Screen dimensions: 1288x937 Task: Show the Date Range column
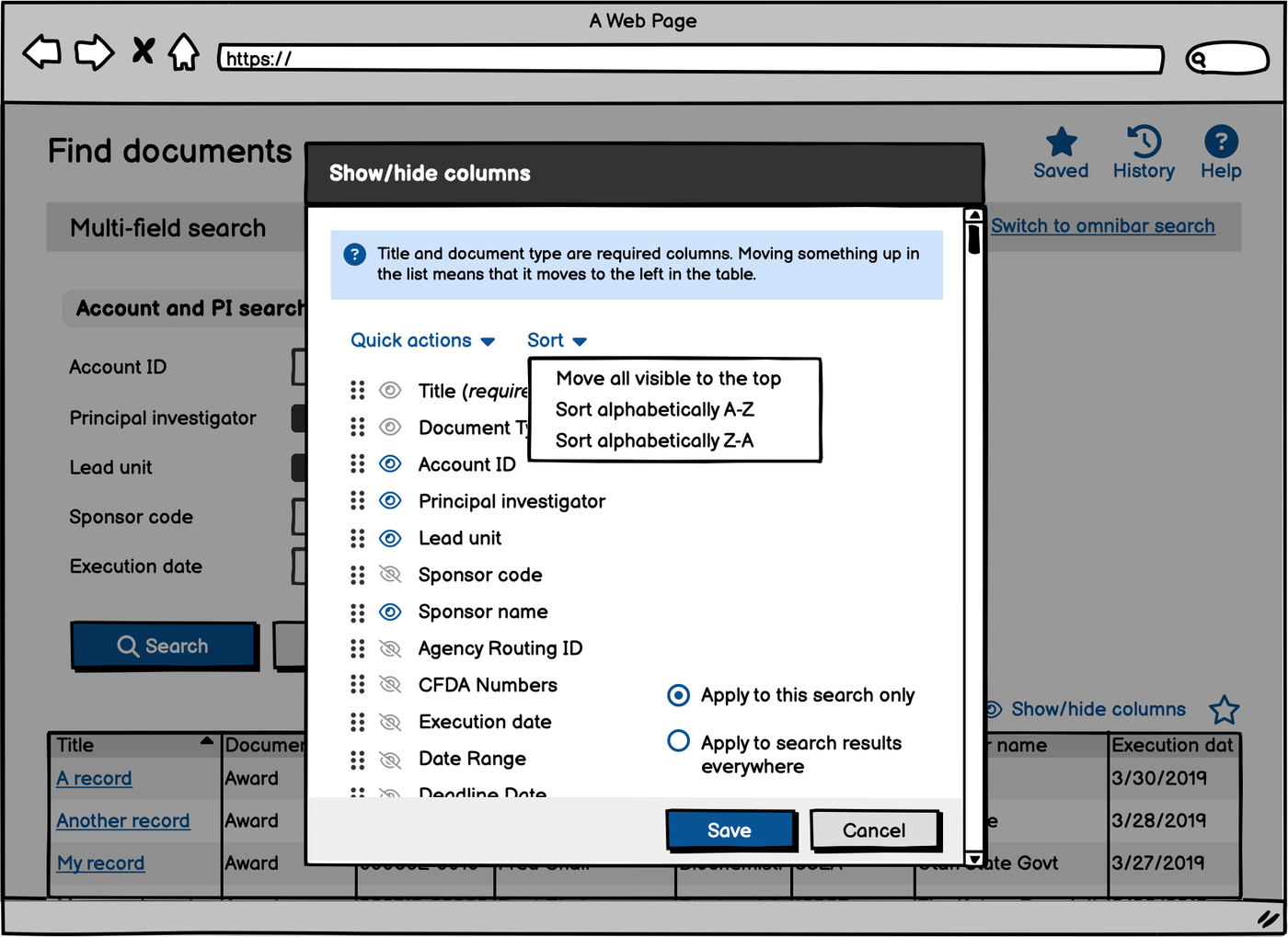(x=390, y=759)
